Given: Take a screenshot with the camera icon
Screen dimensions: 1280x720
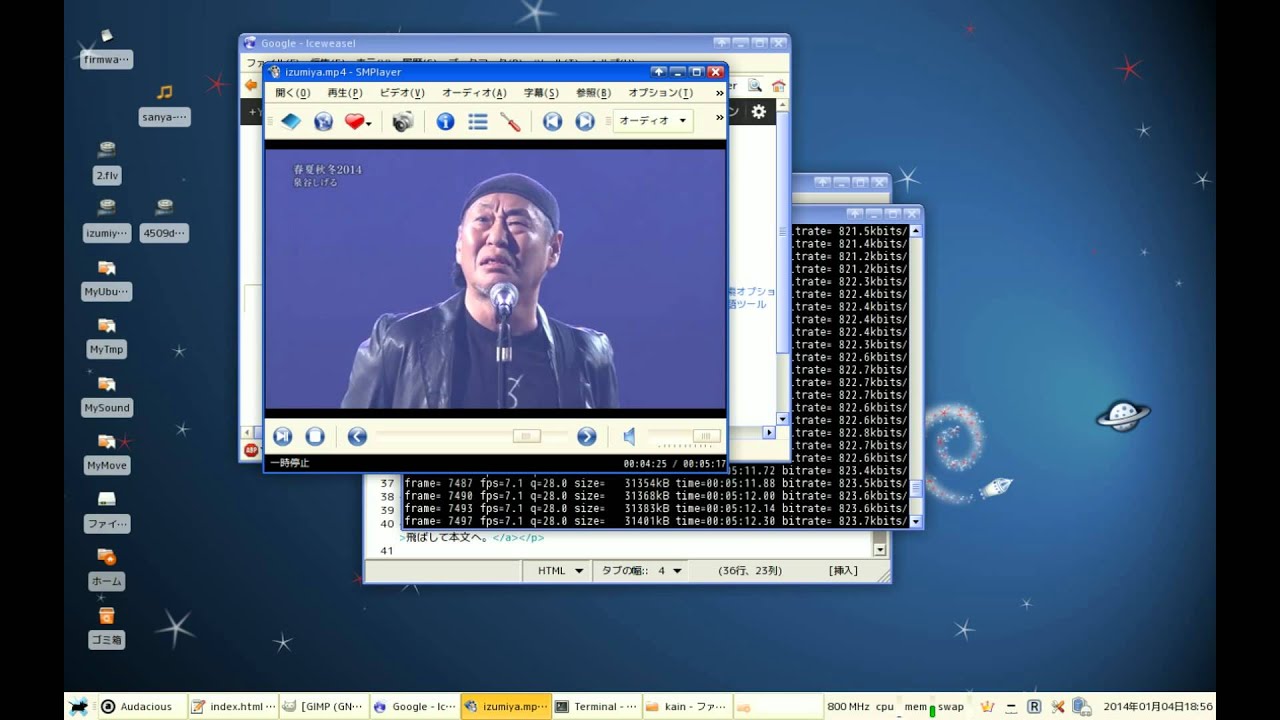Looking at the screenshot, I should tap(403, 121).
